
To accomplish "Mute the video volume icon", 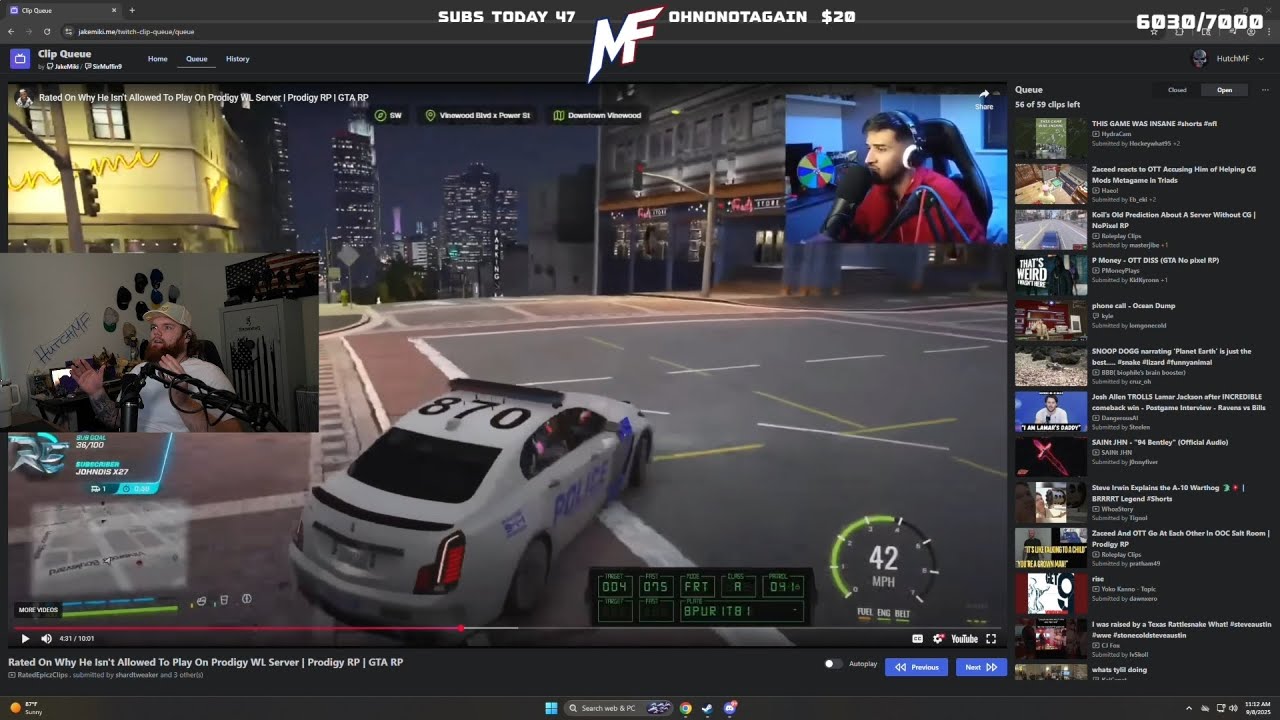I will tap(46, 638).
